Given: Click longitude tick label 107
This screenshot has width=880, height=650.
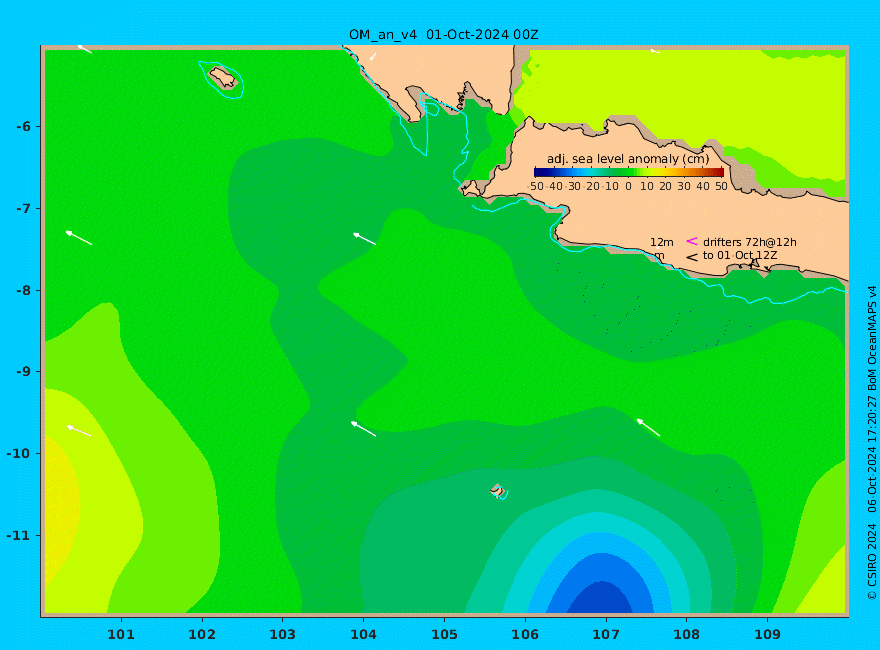Looking at the screenshot, I should [x=606, y=634].
